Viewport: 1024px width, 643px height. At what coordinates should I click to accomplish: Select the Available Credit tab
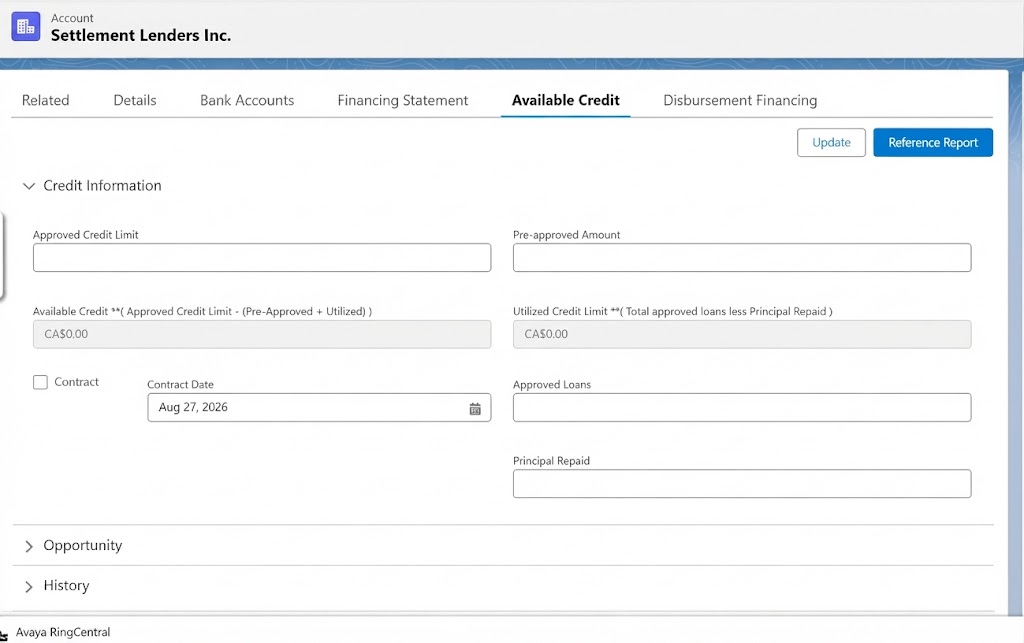[x=566, y=101]
